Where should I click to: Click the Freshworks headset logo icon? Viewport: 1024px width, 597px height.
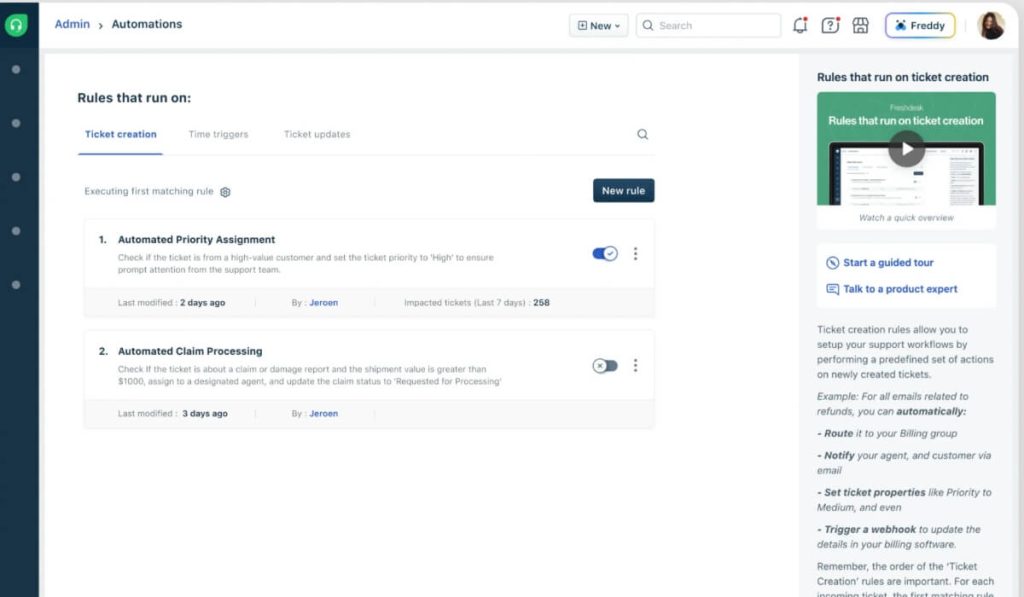16,24
